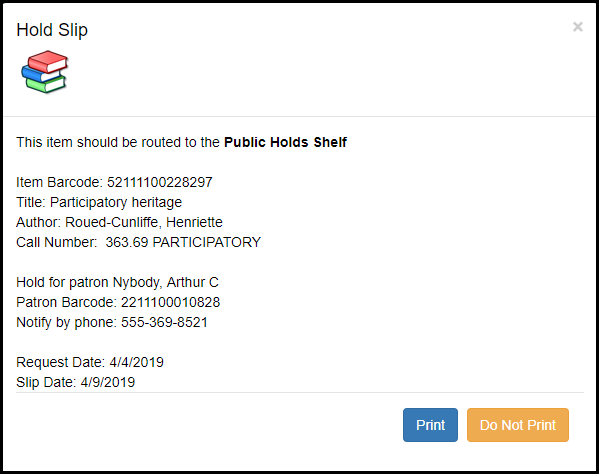Screen dimensions: 599x474
Task: Click the bold Public Holds Shelf text
Action: coord(285,142)
